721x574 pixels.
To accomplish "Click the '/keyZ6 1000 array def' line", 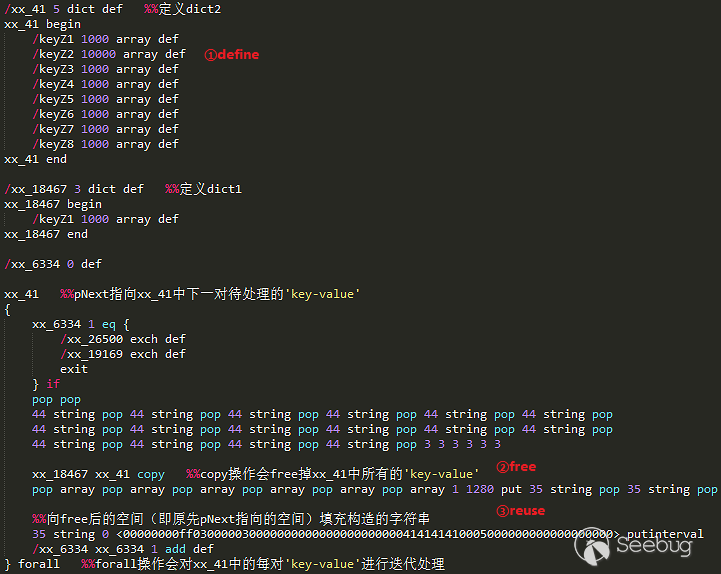I will [105, 114].
